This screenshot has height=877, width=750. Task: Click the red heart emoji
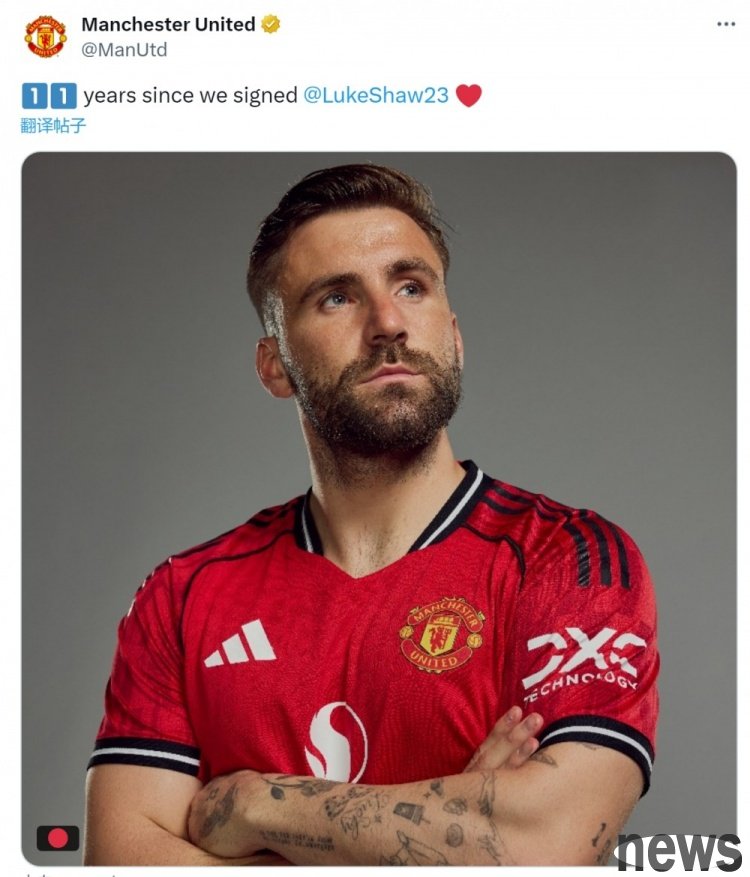click(x=468, y=95)
